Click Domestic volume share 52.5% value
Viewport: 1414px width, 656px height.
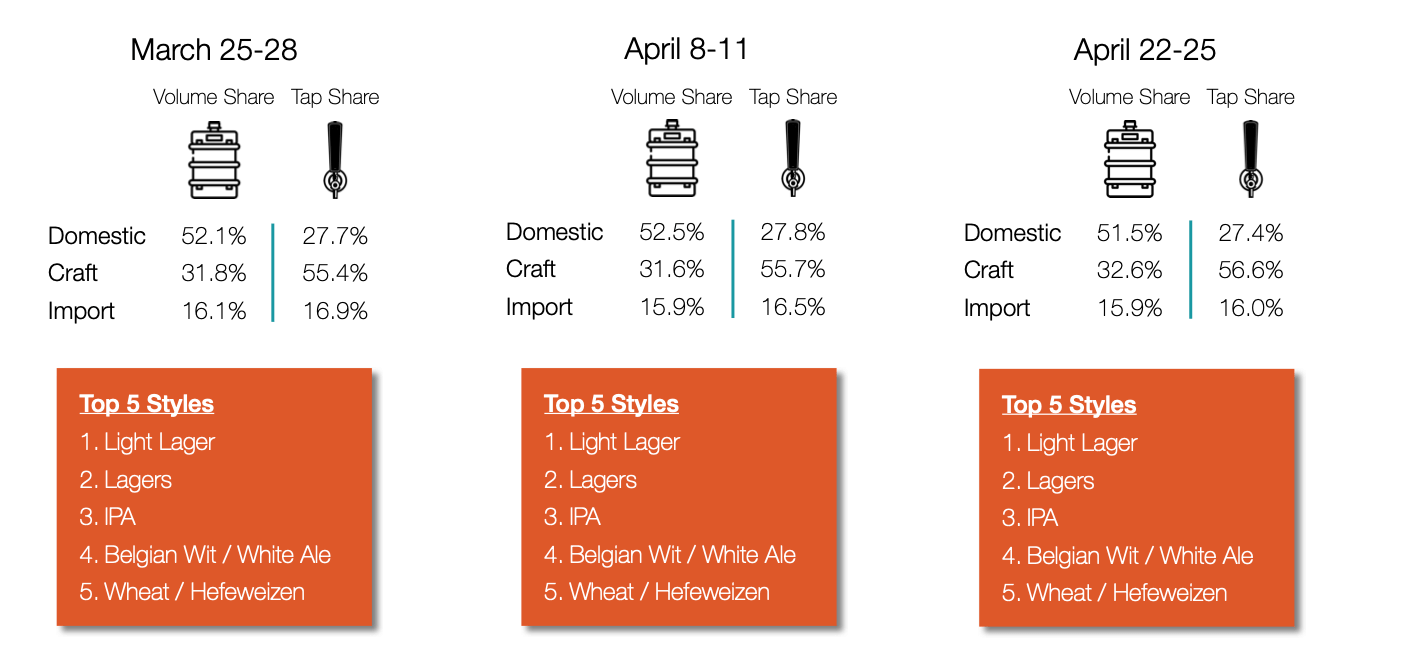click(x=672, y=232)
